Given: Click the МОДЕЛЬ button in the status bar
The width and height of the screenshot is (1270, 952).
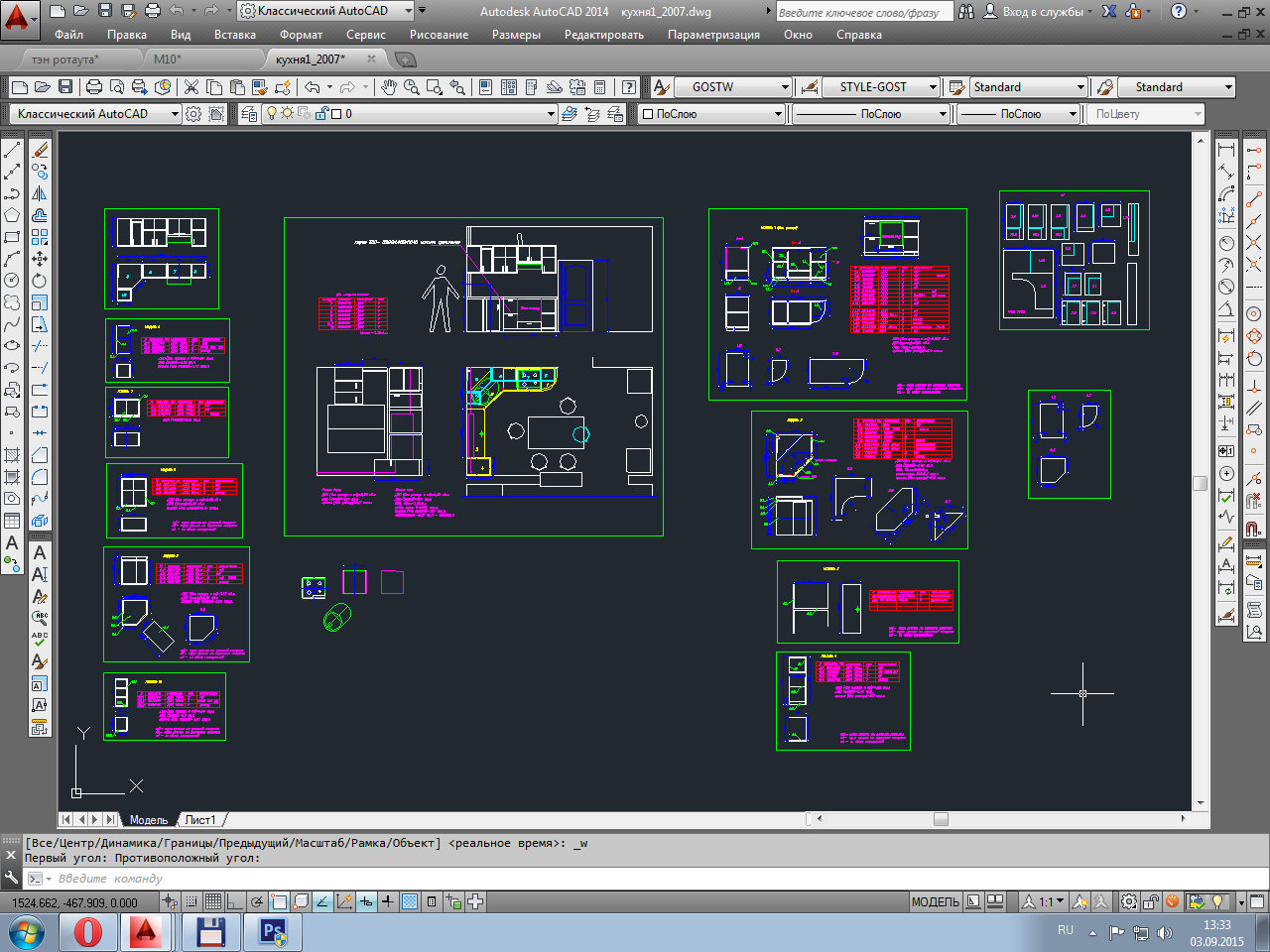Looking at the screenshot, I should pyautogui.click(x=936, y=902).
